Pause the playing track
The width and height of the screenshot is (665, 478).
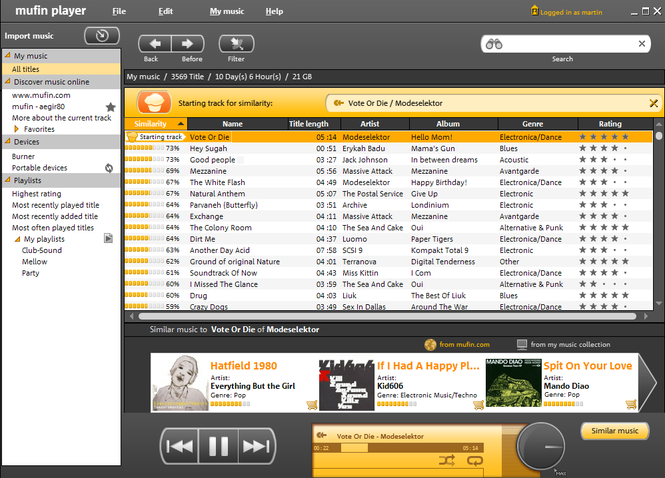[x=218, y=446]
